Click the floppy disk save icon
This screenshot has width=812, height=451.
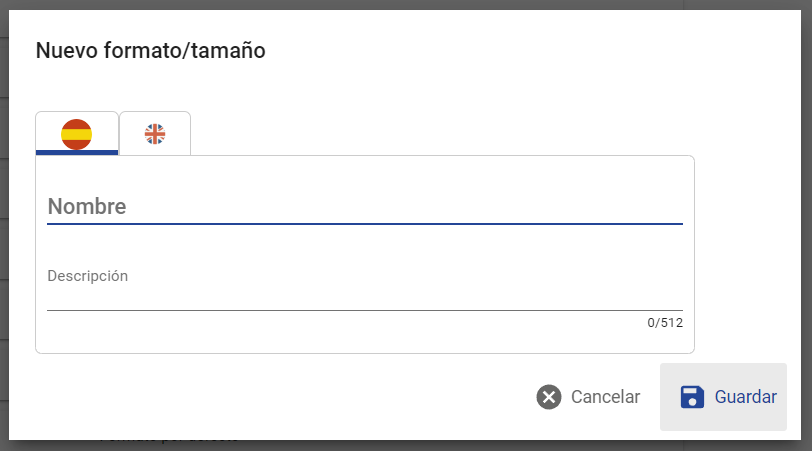[692, 397]
